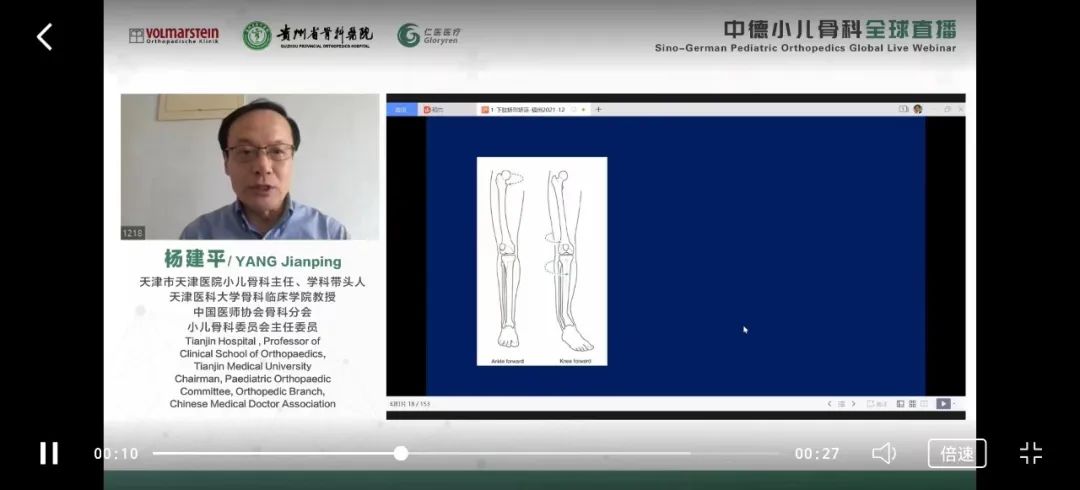Image resolution: width=1080 pixels, height=490 pixels.
Task: Click the Gloryren logo
Action: tap(430, 36)
